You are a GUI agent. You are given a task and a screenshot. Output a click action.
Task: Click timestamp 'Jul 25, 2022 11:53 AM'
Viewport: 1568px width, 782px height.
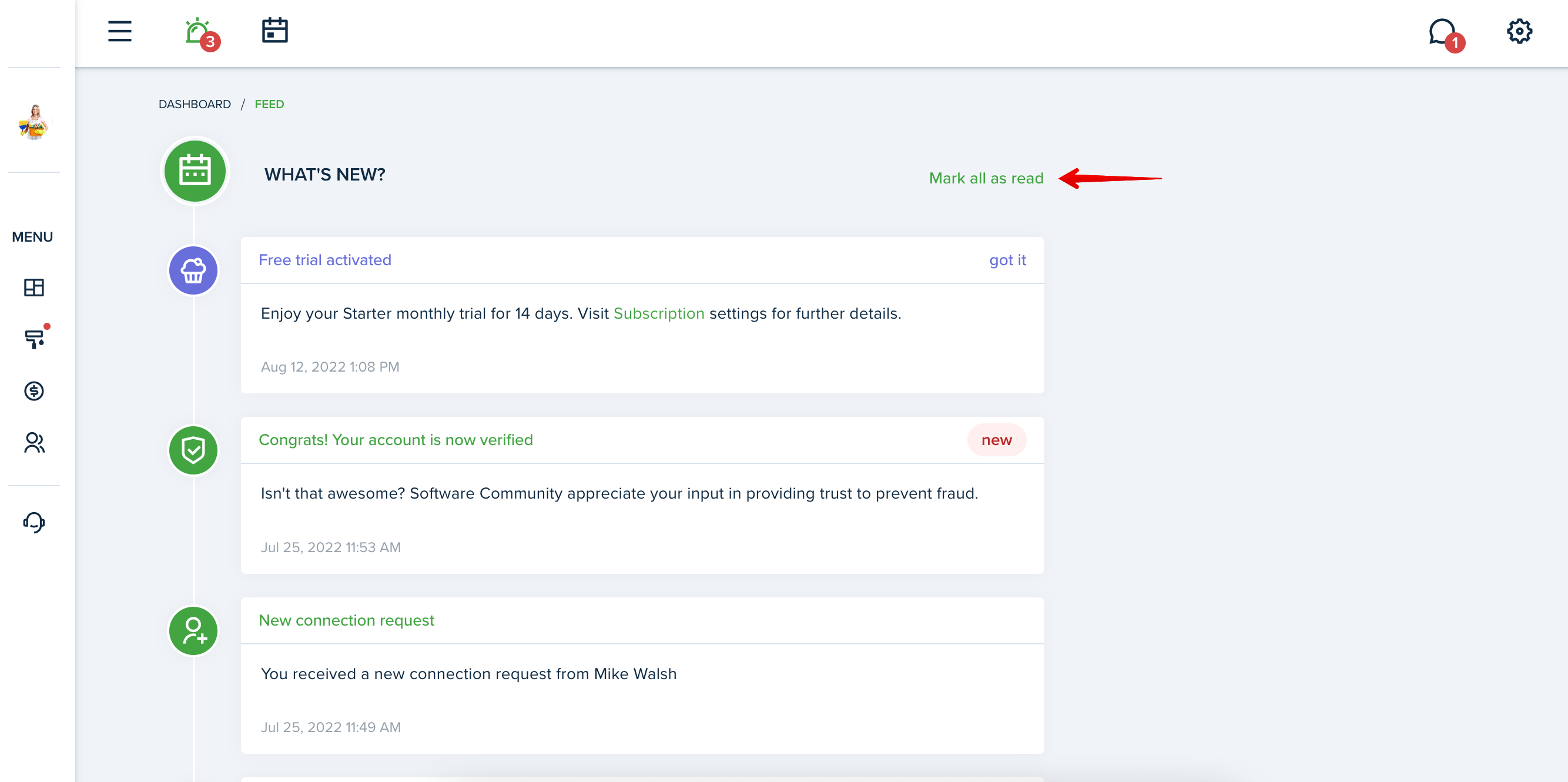330,547
